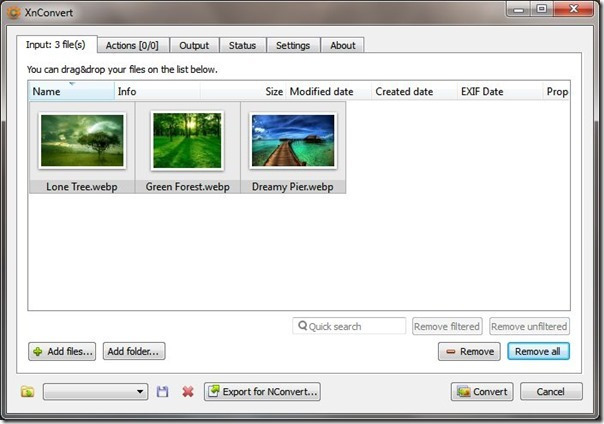The image size is (604, 424).
Task: Click Export for NConvert... button
Action: click(x=262, y=392)
